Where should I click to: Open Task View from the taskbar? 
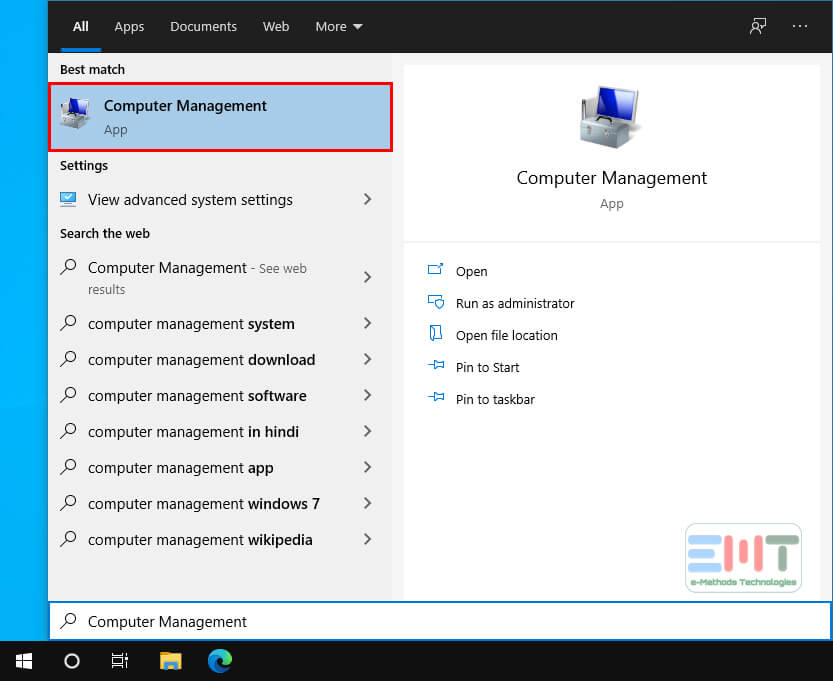[x=120, y=661]
